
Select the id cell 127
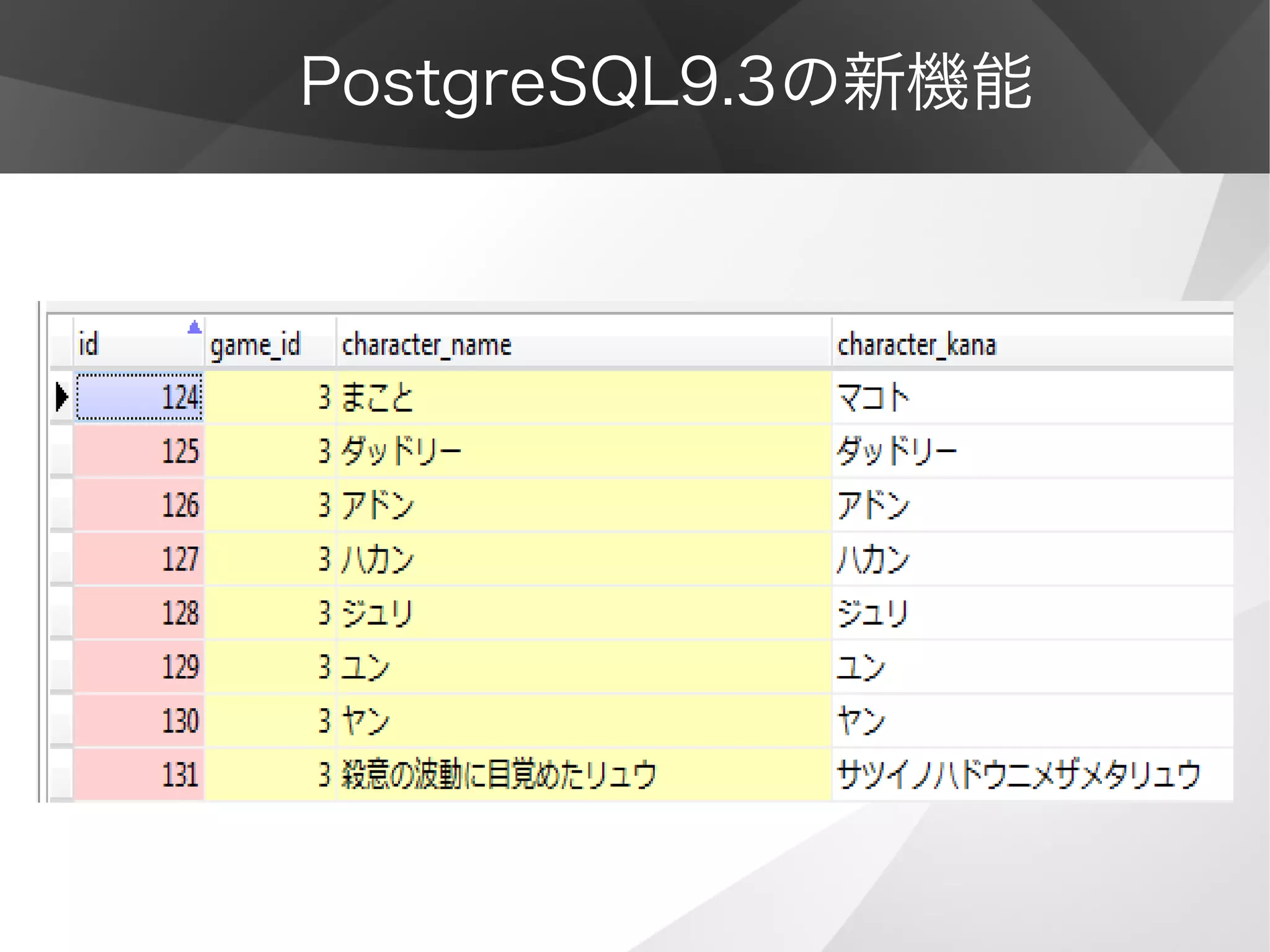click(139, 559)
